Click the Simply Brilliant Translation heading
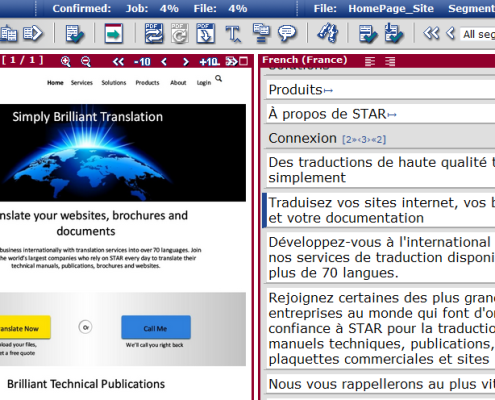This screenshot has width=495, height=400. [x=88, y=117]
